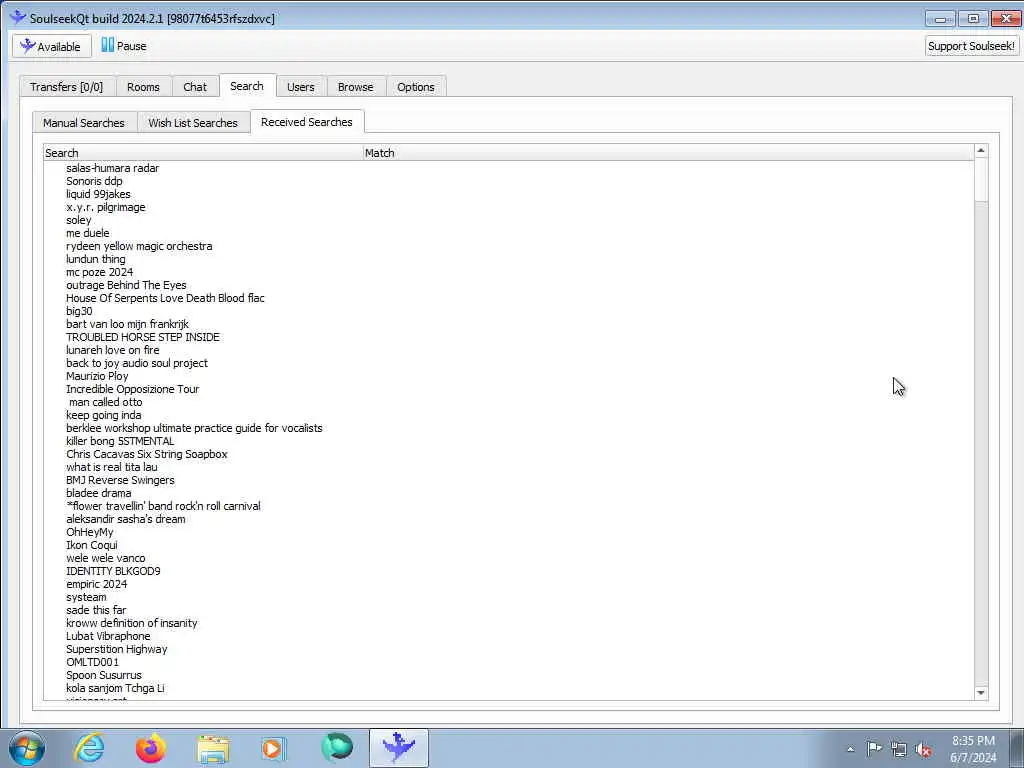Click the Soulseek bird taskbar icon

tap(398, 748)
